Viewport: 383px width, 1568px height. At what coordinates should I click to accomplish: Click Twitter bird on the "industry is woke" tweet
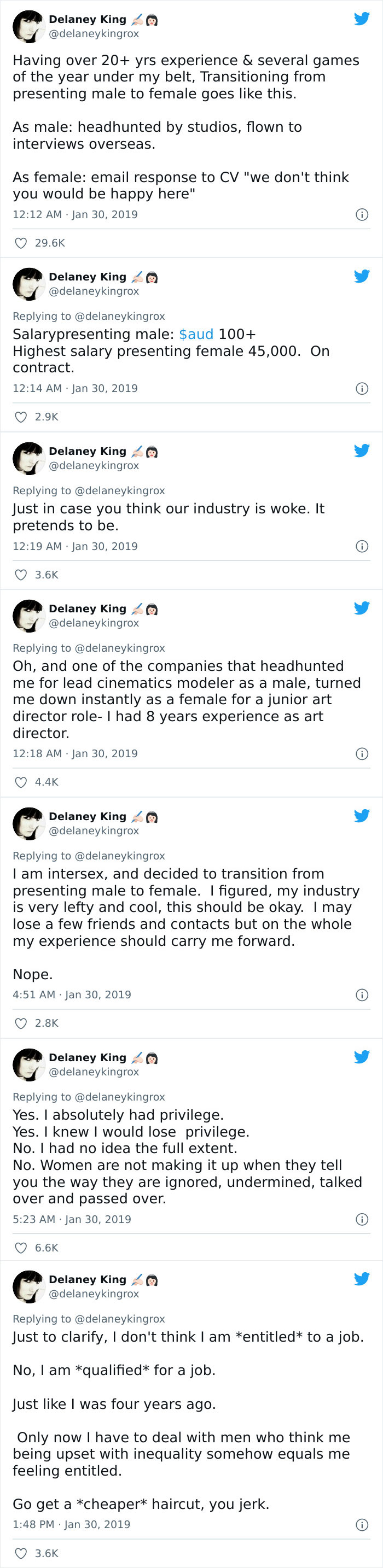pos(362,450)
